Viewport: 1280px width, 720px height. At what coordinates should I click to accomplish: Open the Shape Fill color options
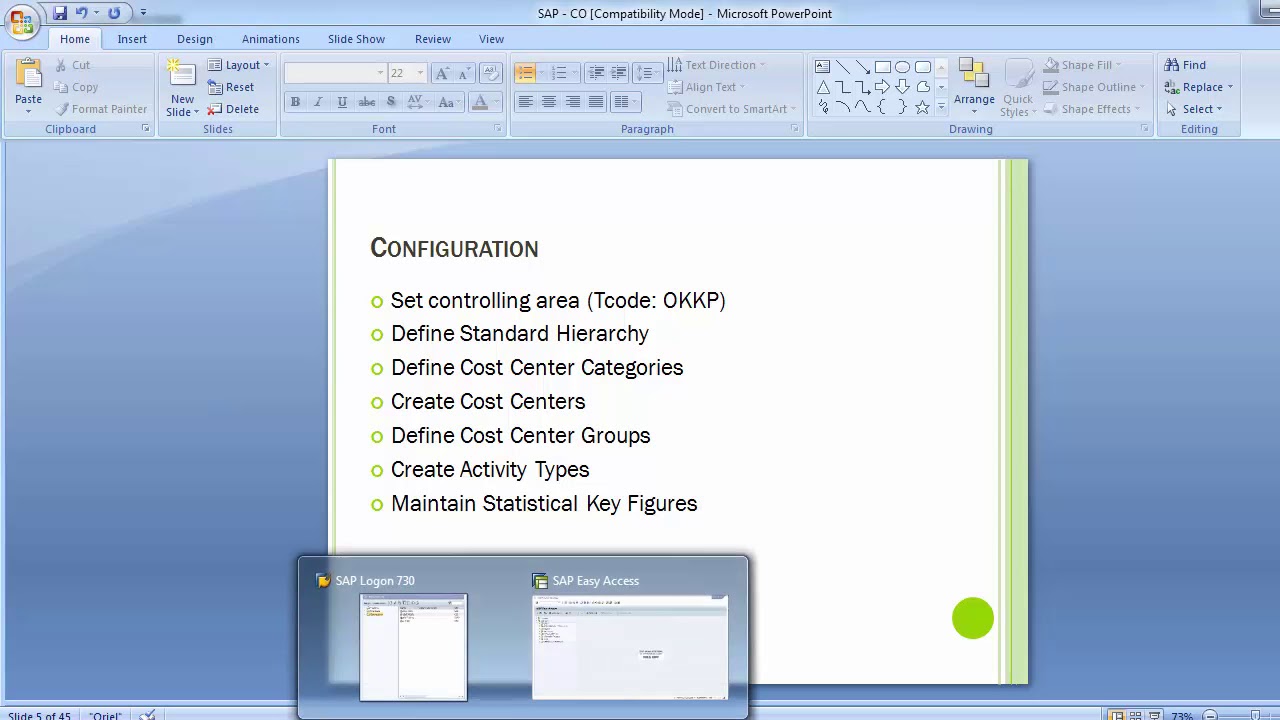click(x=1084, y=65)
